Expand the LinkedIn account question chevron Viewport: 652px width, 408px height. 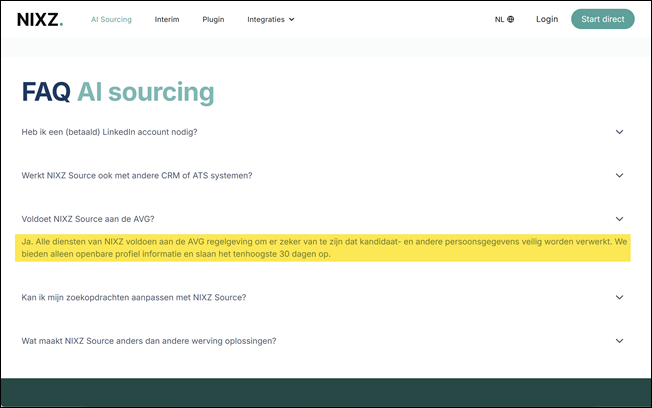(619, 132)
